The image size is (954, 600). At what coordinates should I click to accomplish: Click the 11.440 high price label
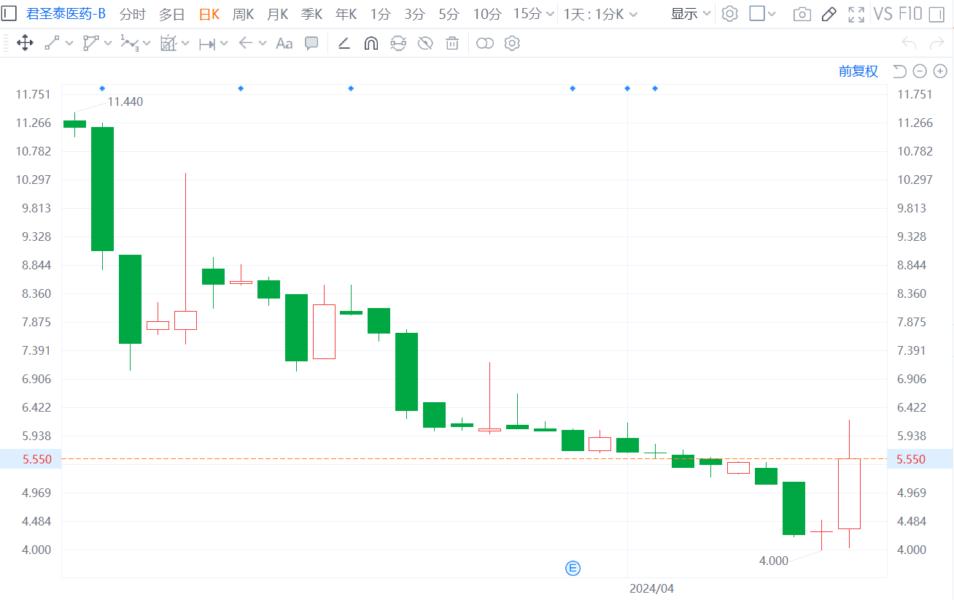[125, 102]
